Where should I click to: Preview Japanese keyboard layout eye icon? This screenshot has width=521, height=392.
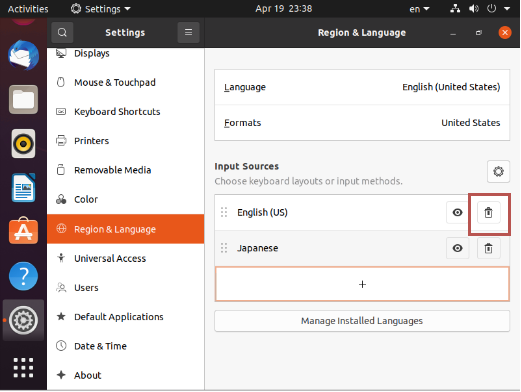coord(457,248)
